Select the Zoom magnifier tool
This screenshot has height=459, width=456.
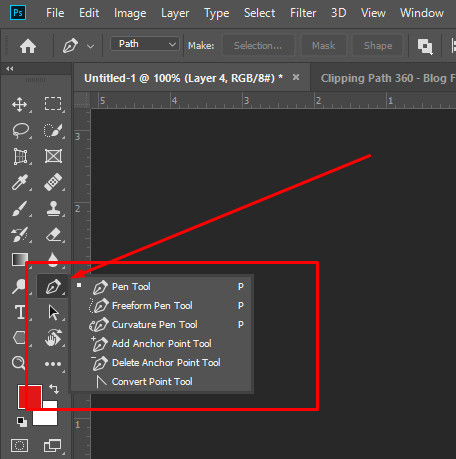tap(18, 363)
